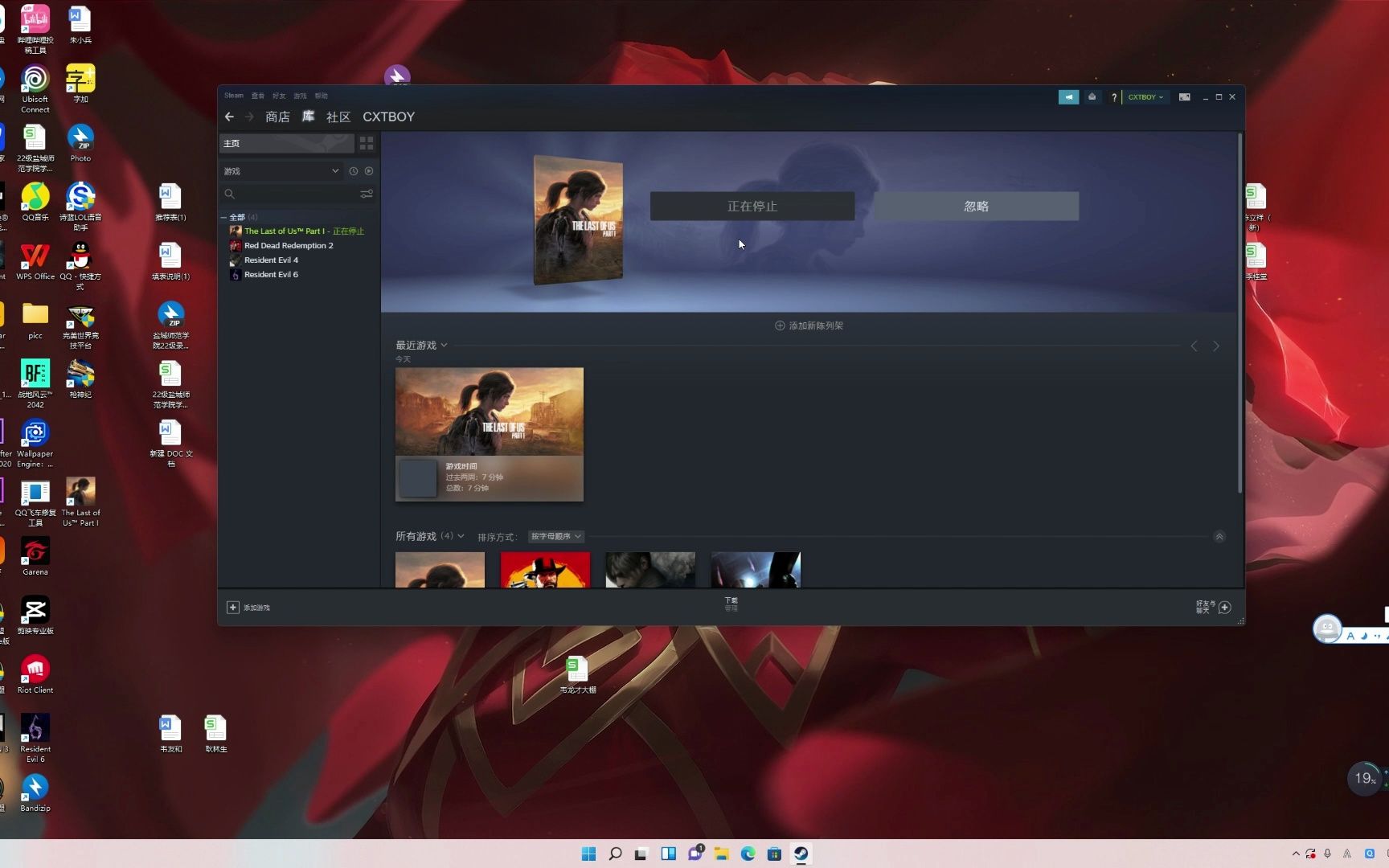Open Ubisoft Connect desktop icon
This screenshot has width=1389, height=868.
[35, 88]
